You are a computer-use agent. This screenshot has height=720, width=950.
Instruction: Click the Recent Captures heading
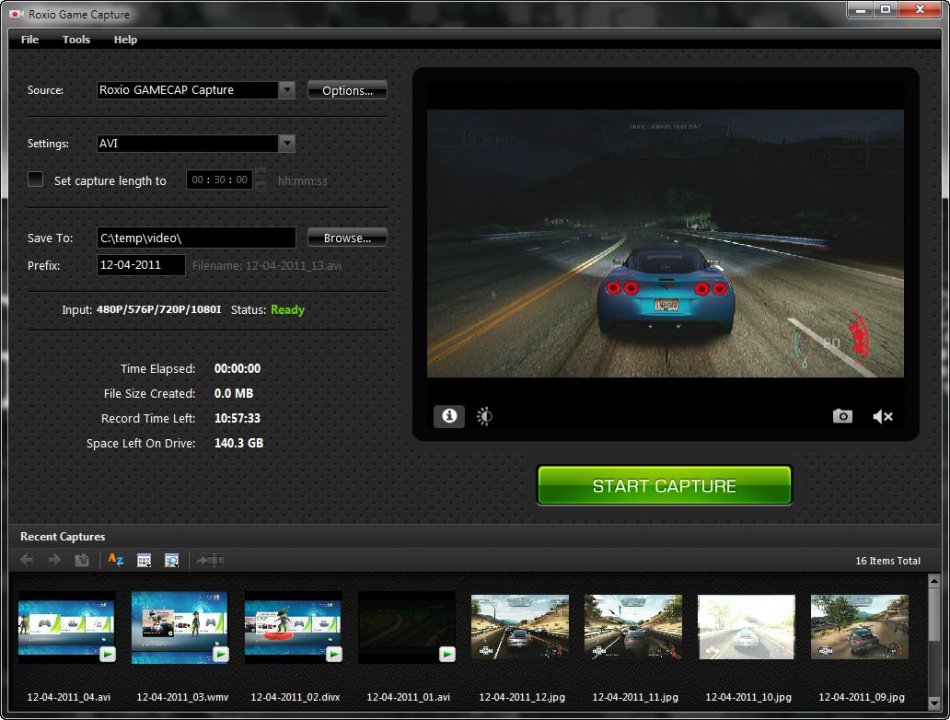62,536
